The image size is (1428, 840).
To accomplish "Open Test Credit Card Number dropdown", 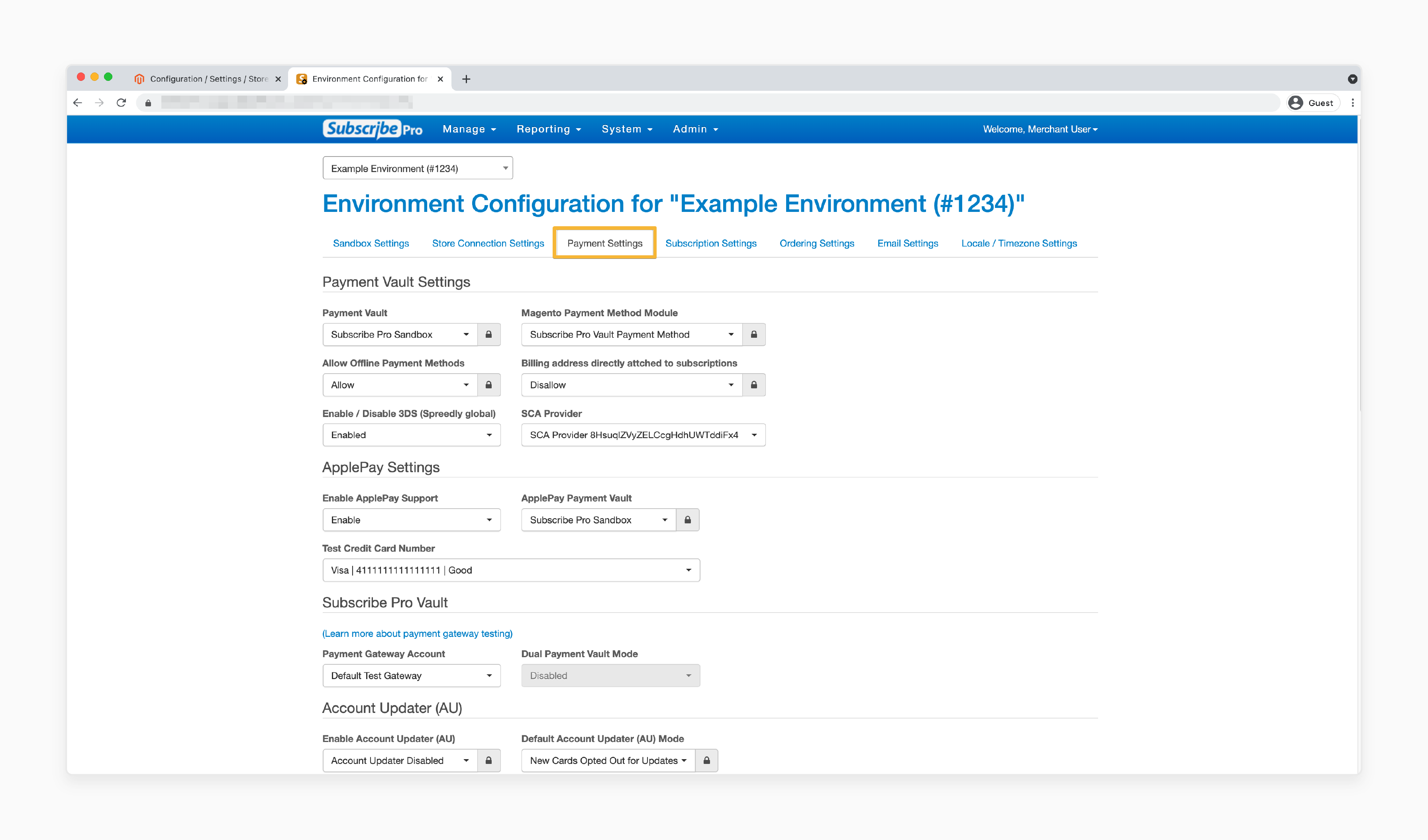I will [x=511, y=570].
